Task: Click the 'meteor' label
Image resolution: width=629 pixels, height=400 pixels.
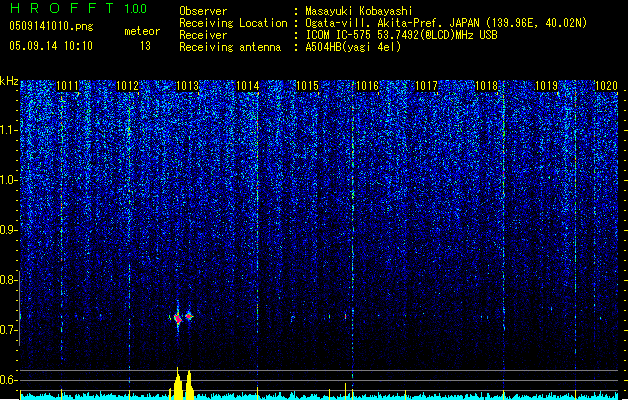Action: coord(142,31)
